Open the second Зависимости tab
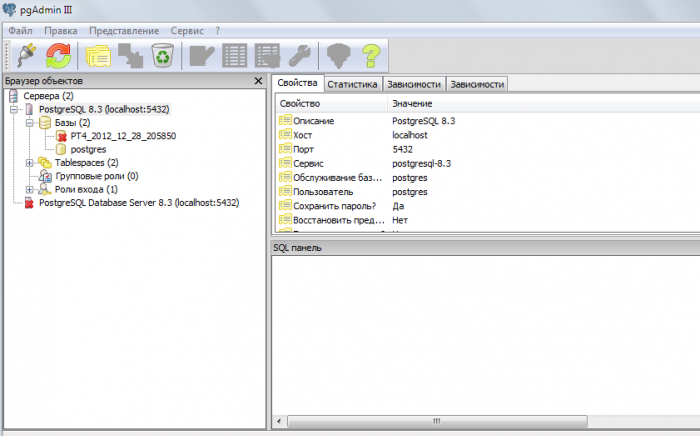The width and height of the screenshot is (700, 436). (x=477, y=84)
